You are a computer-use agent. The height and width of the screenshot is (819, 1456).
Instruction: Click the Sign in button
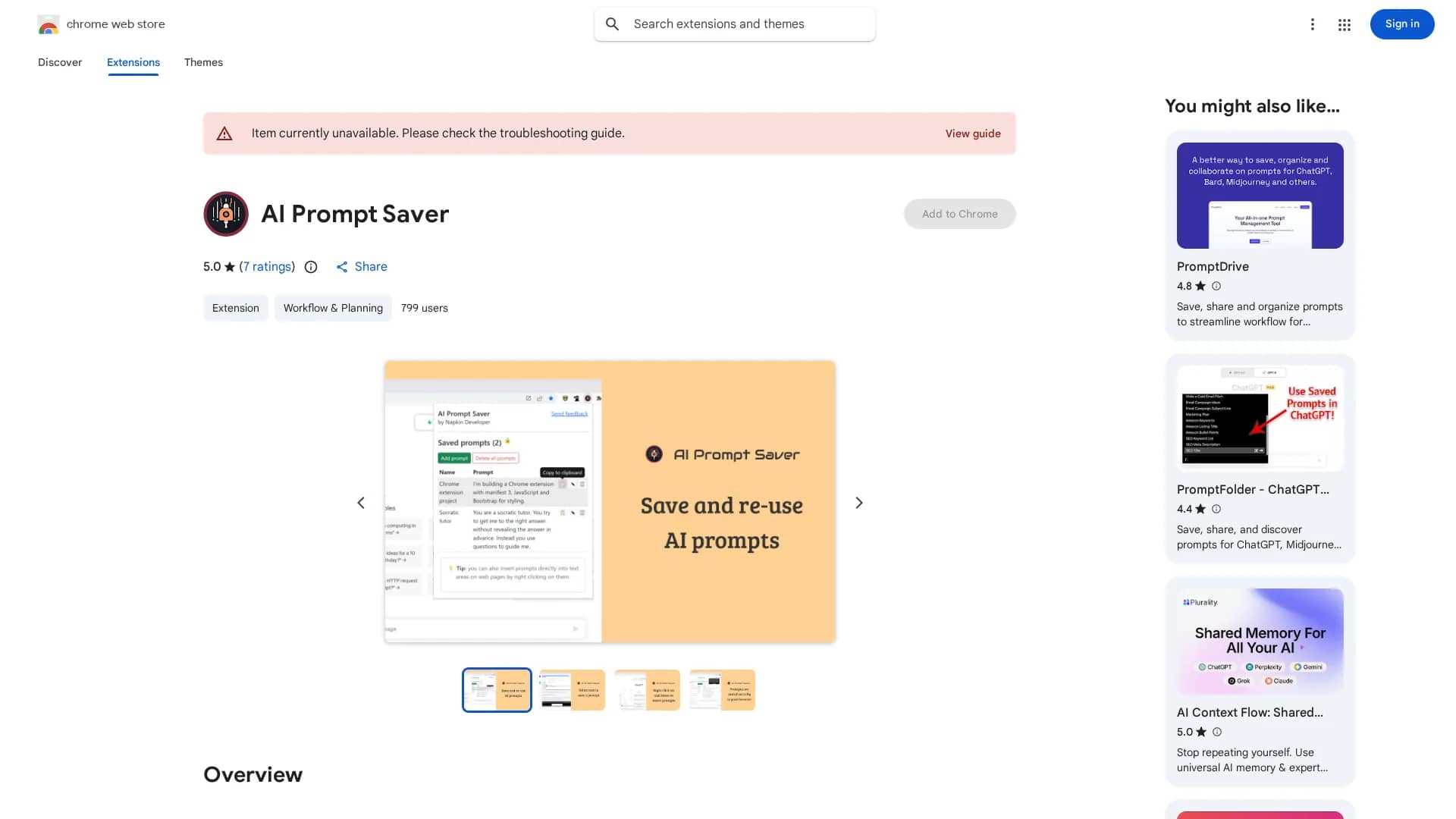click(x=1402, y=24)
